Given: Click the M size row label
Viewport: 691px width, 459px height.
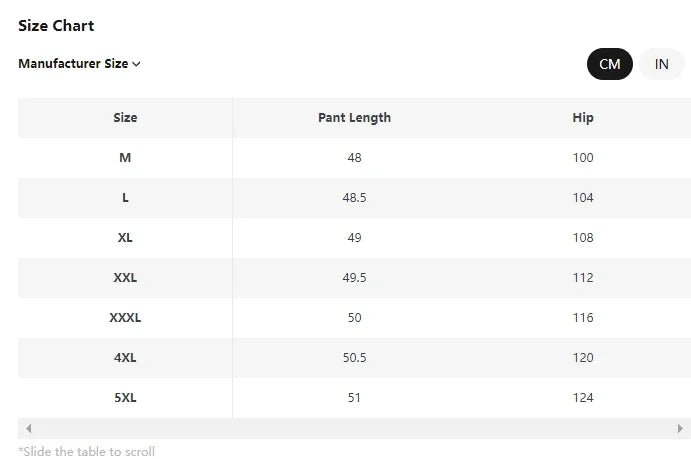Looking at the screenshot, I should click(125, 158).
